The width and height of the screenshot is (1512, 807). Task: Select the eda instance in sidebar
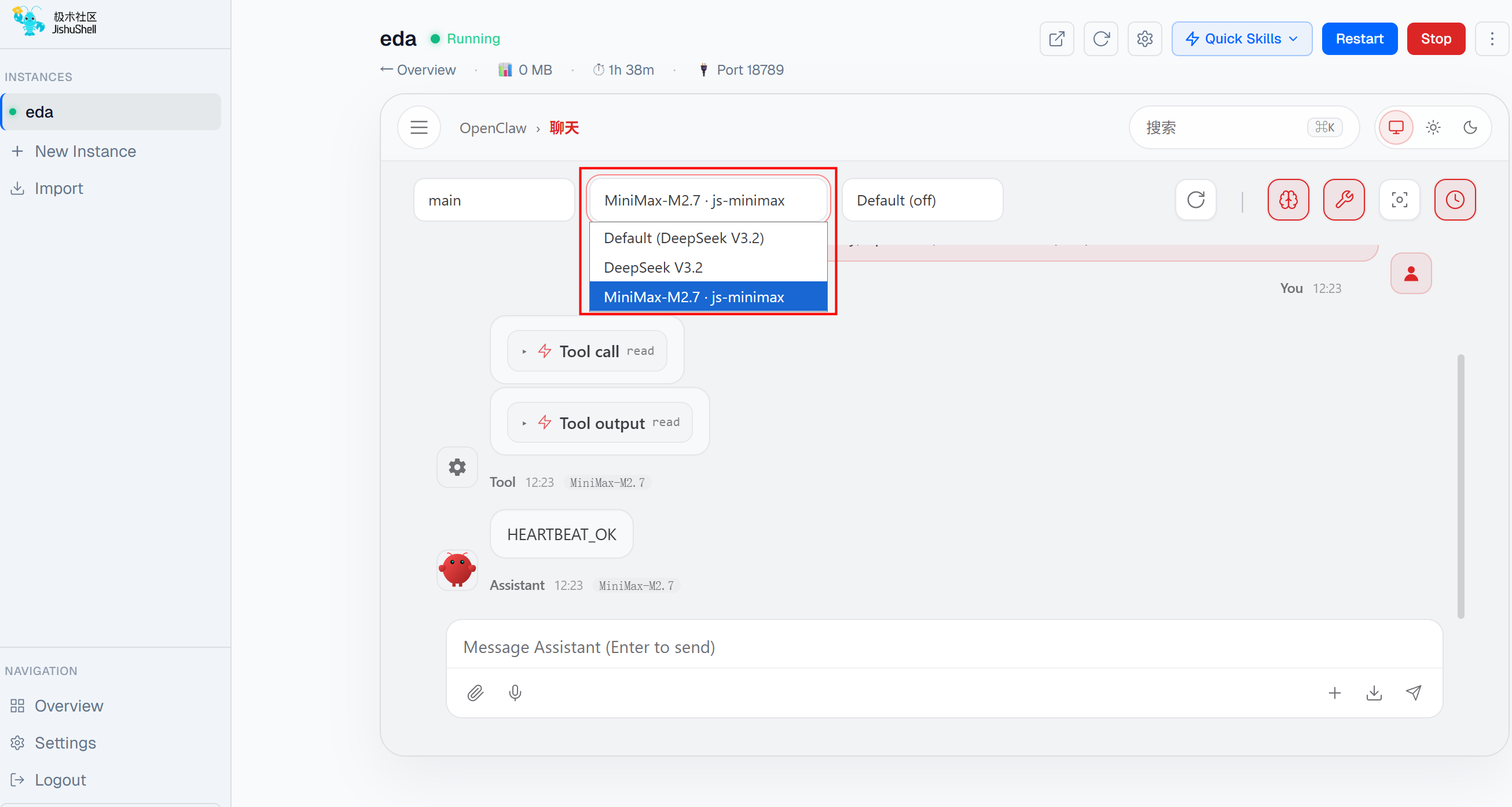click(x=112, y=112)
